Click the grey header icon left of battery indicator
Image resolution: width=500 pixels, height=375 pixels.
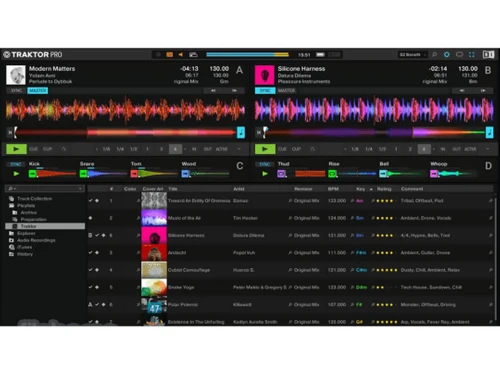click(193, 55)
